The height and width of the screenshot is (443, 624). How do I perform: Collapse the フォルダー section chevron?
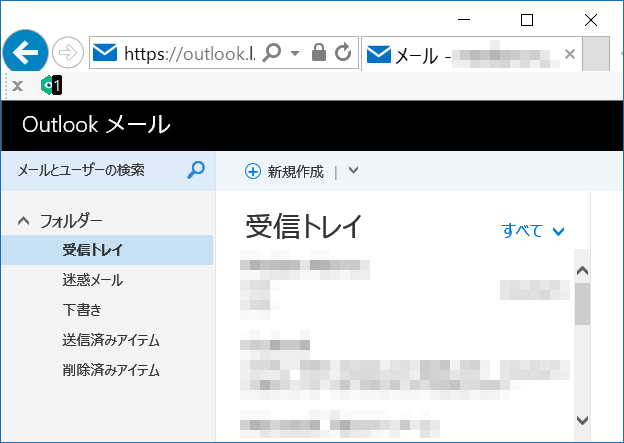pos(23,221)
